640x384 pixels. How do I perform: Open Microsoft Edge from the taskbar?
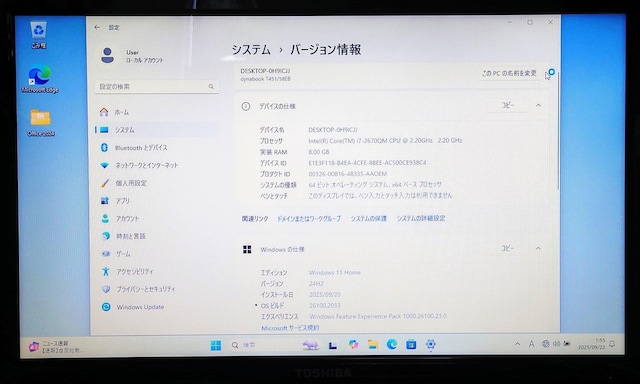coord(392,345)
